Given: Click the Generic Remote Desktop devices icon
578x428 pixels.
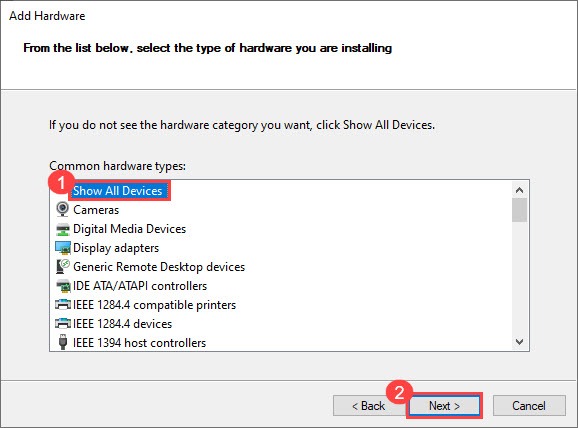Looking at the screenshot, I should click(63, 267).
